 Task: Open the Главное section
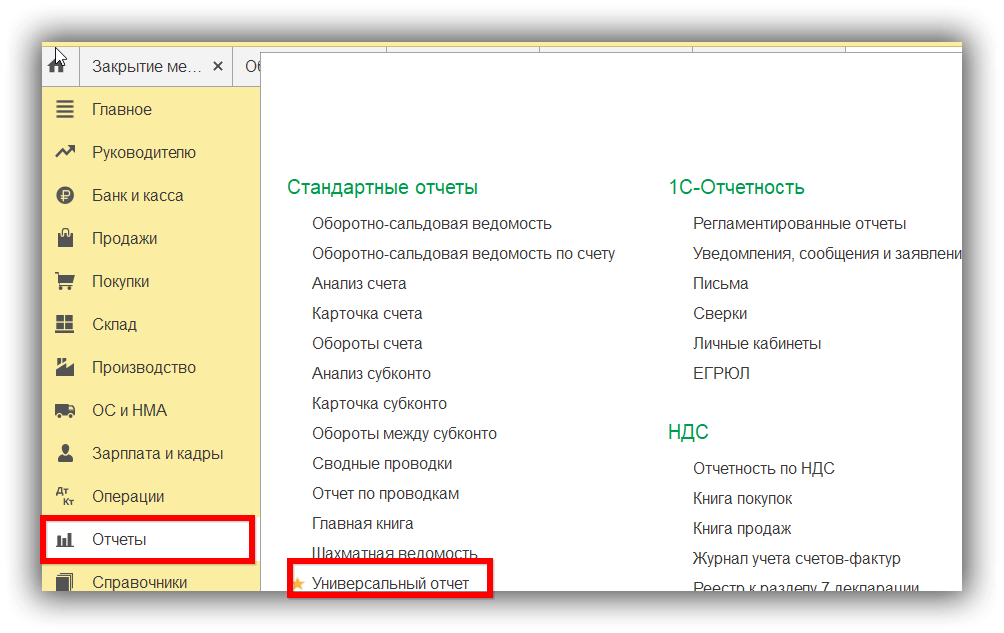pos(122,109)
